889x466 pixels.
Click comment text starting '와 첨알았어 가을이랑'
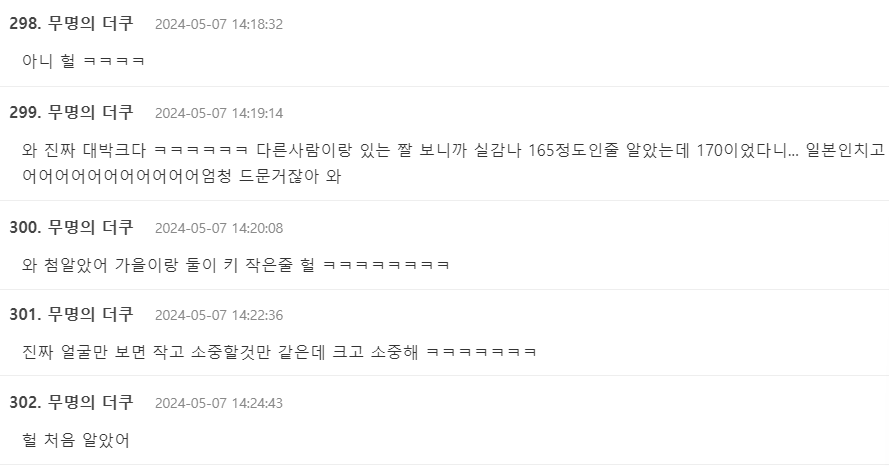point(235,265)
